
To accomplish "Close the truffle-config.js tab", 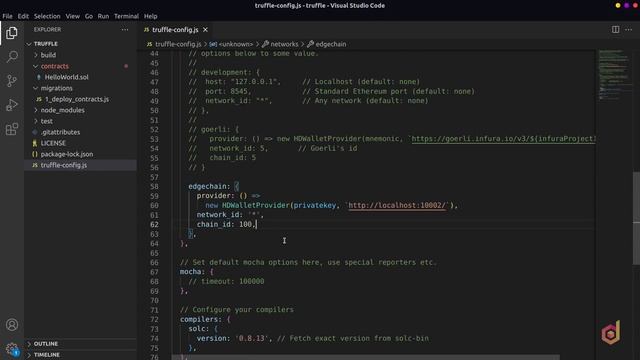I will click(x=205, y=30).
